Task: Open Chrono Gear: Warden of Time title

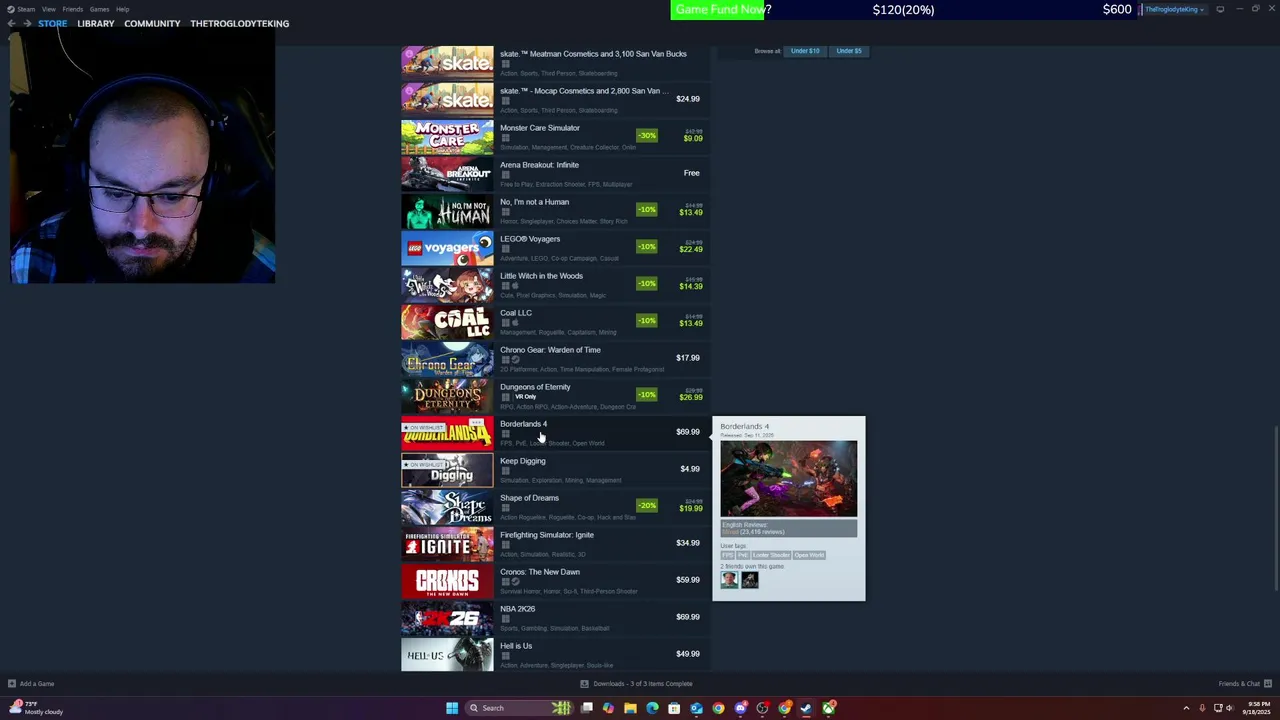Action: point(550,350)
